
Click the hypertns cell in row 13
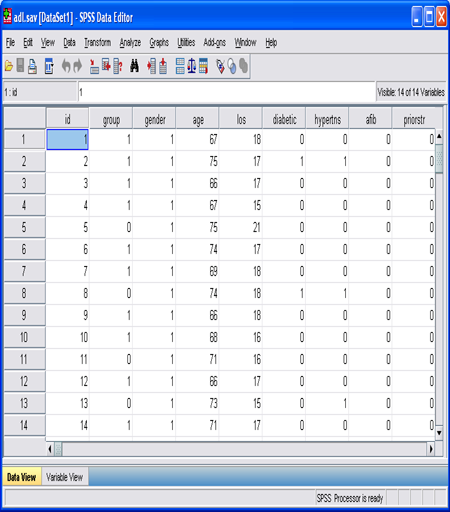coord(328,403)
